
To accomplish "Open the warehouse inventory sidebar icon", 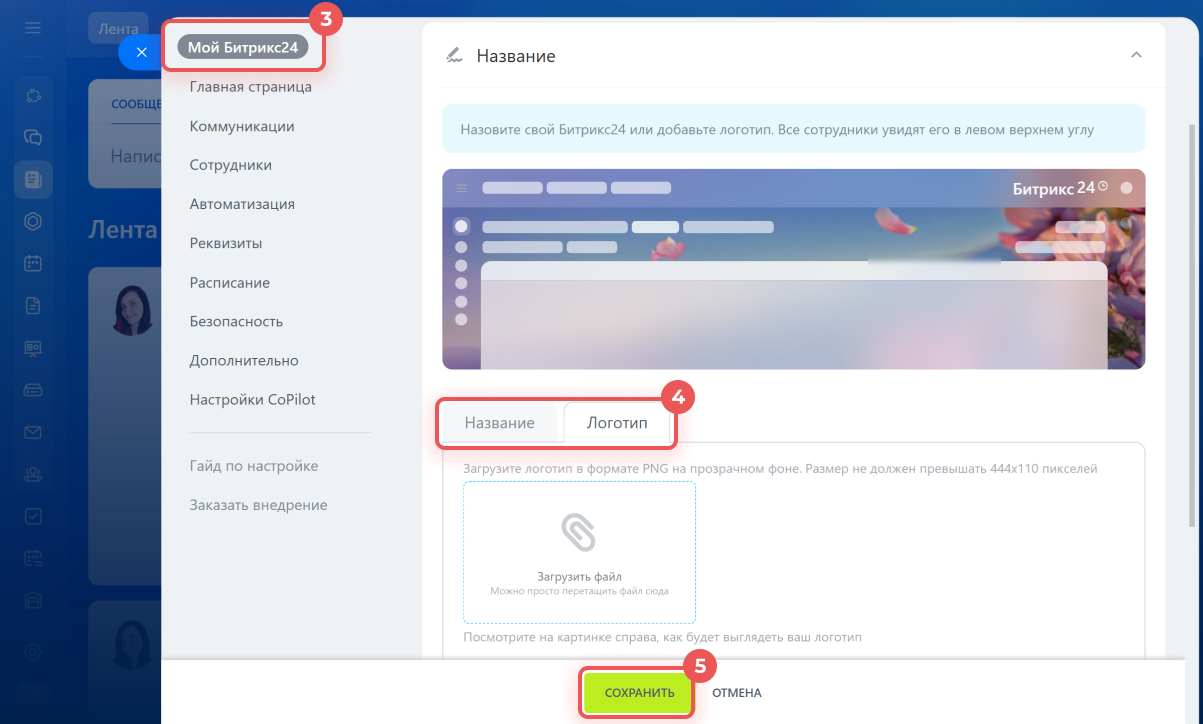I will 33,600.
